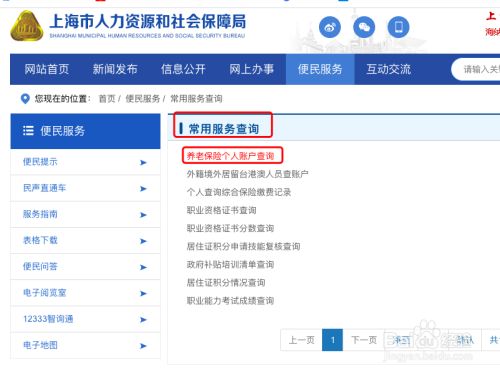This screenshot has height=373, width=500.
Task: Select page 1 in pagination
Action: tap(332, 340)
